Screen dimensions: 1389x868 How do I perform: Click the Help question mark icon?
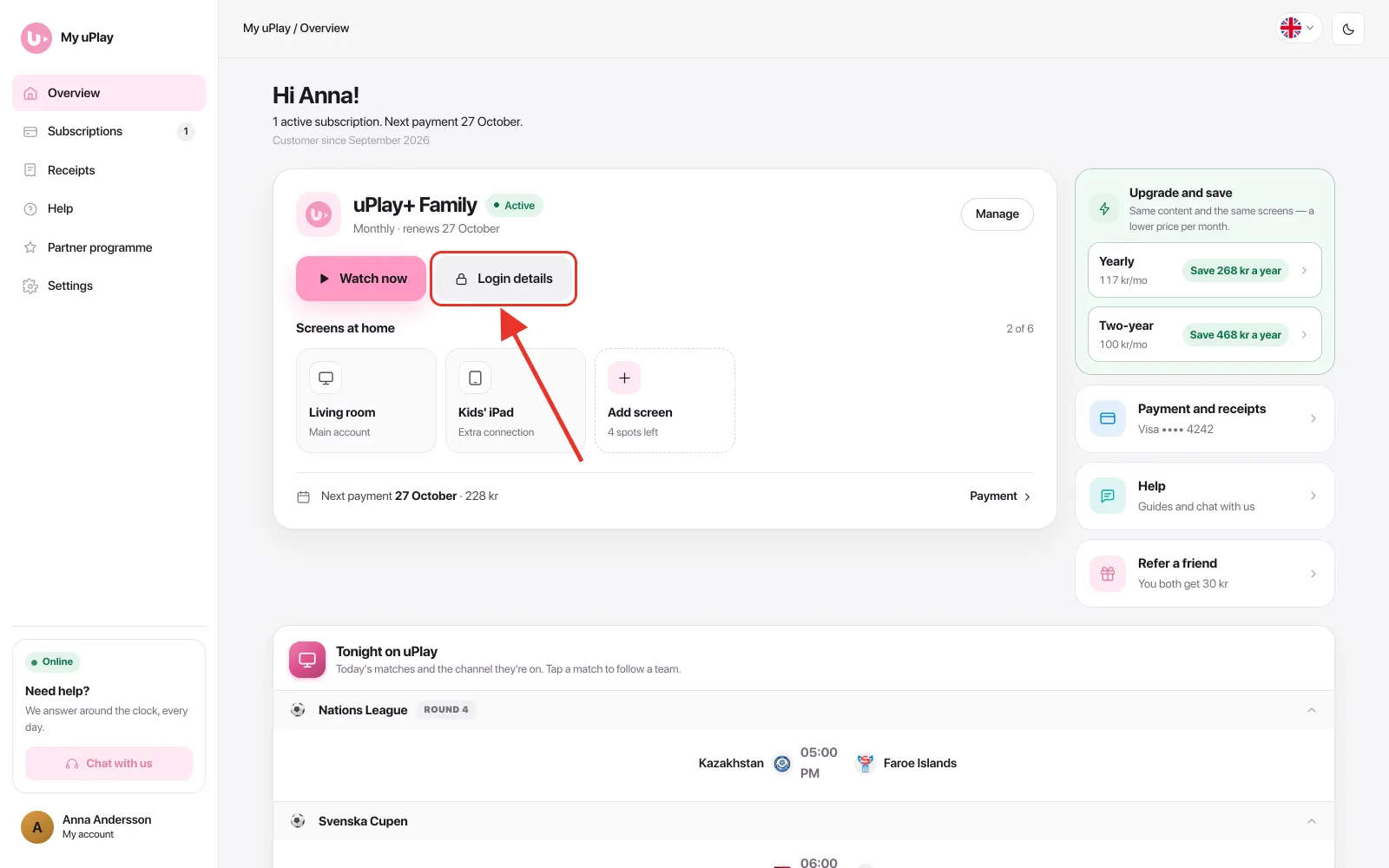30,209
